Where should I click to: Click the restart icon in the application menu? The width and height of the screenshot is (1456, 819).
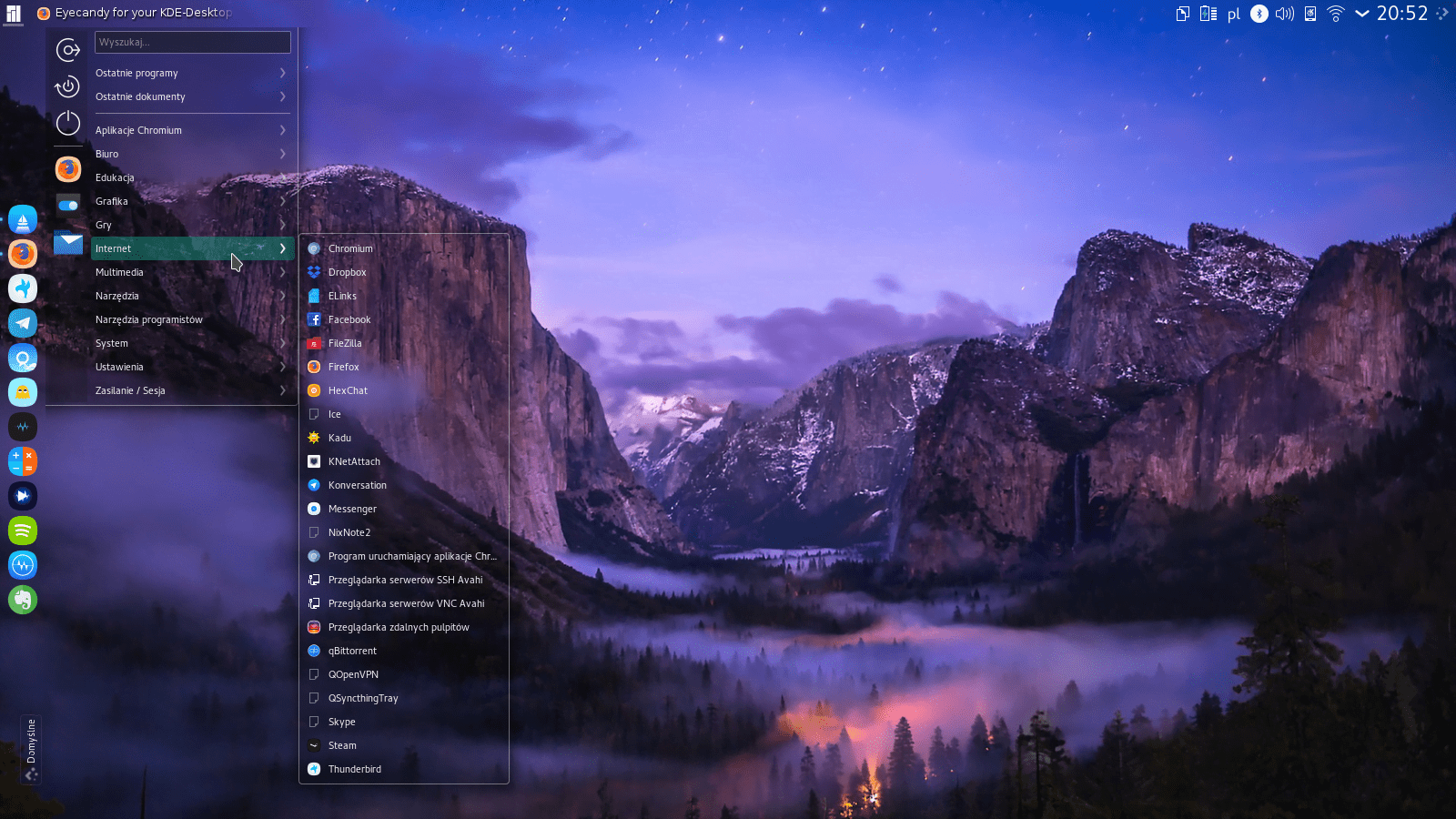(68, 87)
